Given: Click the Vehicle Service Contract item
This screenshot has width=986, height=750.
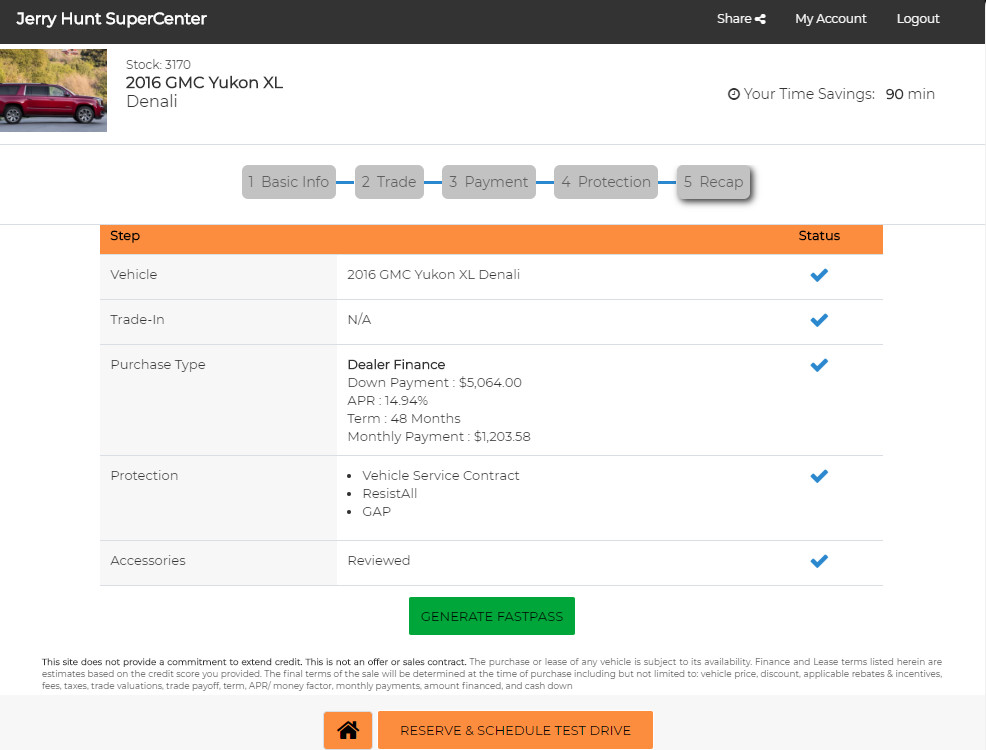Looking at the screenshot, I should click(x=441, y=476).
